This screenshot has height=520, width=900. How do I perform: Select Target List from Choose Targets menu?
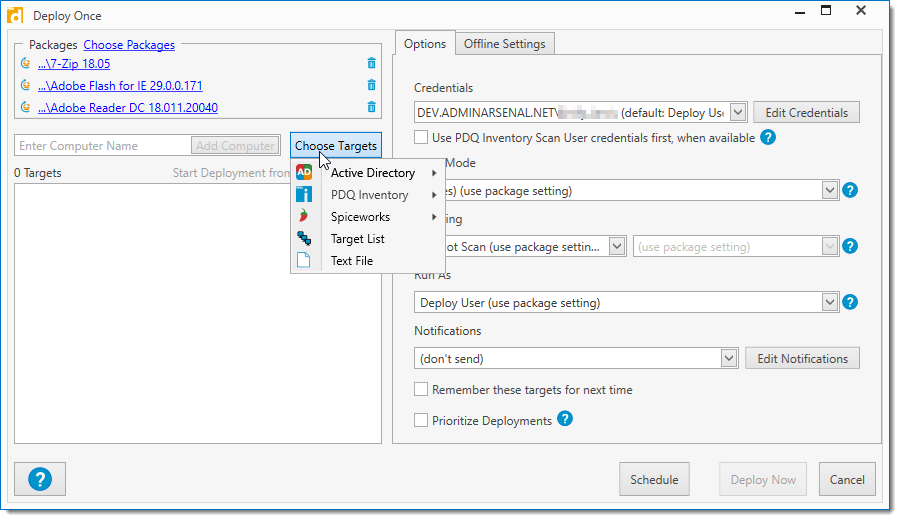(357, 239)
